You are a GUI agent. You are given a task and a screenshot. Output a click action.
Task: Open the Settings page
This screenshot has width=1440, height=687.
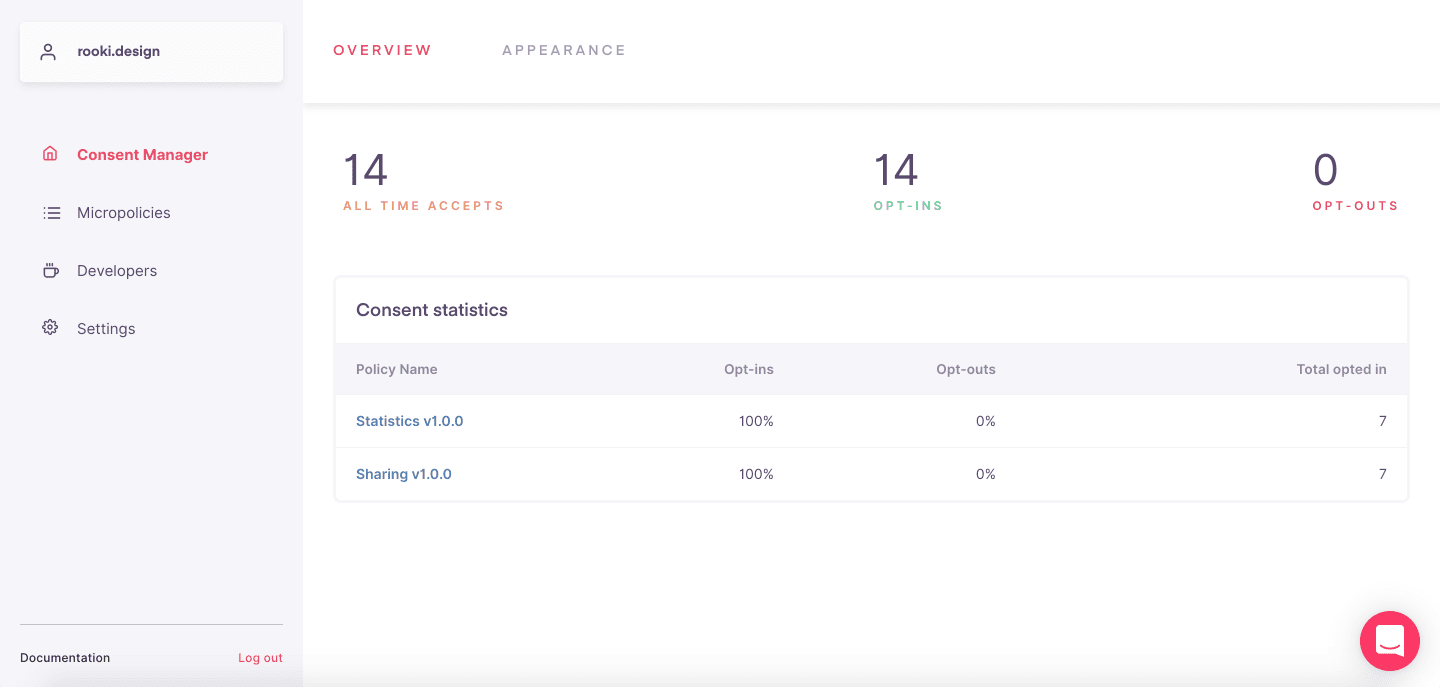[106, 329]
